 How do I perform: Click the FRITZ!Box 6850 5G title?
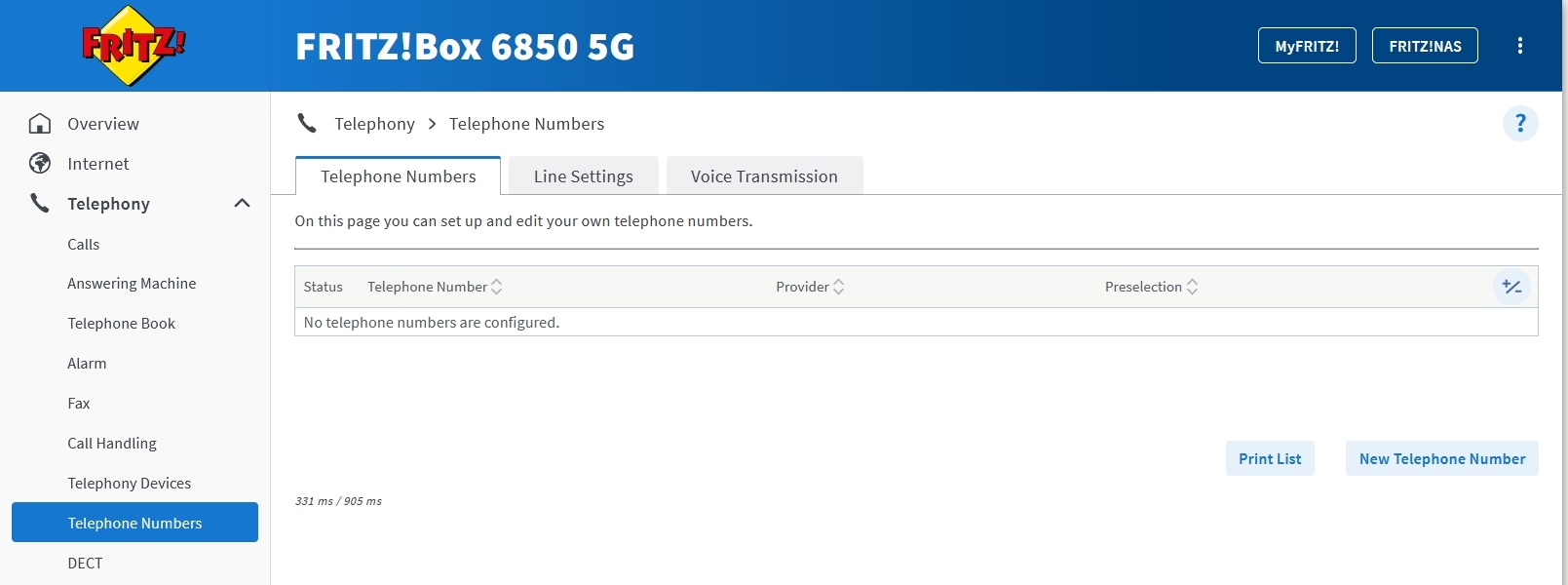(x=465, y=47)
